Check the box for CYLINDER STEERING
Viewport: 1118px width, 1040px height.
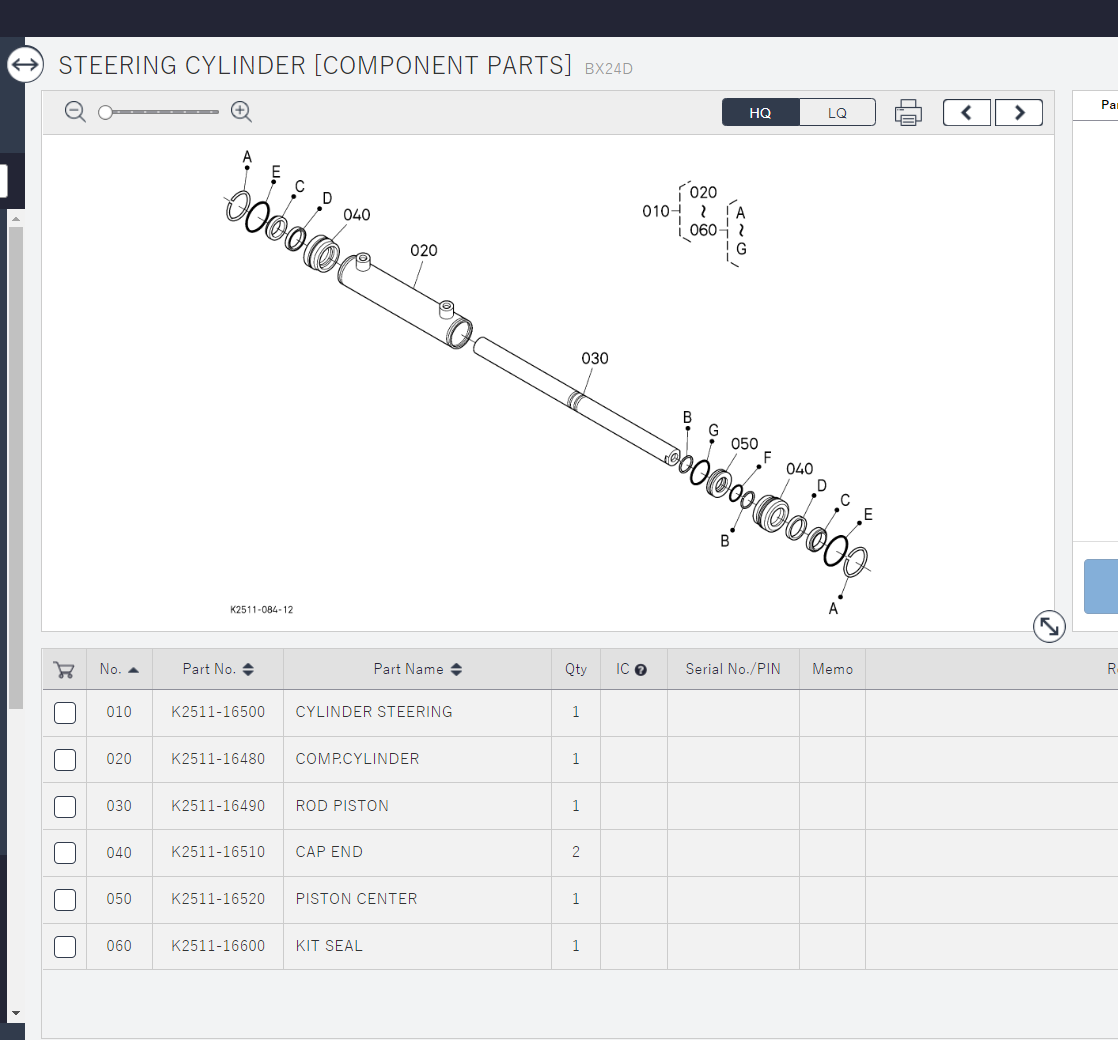[x=65, y=712]
